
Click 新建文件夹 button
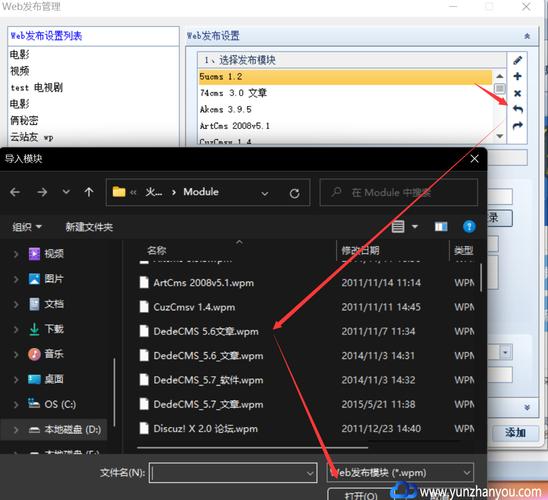pyautogui.click(x=89, y=227)
